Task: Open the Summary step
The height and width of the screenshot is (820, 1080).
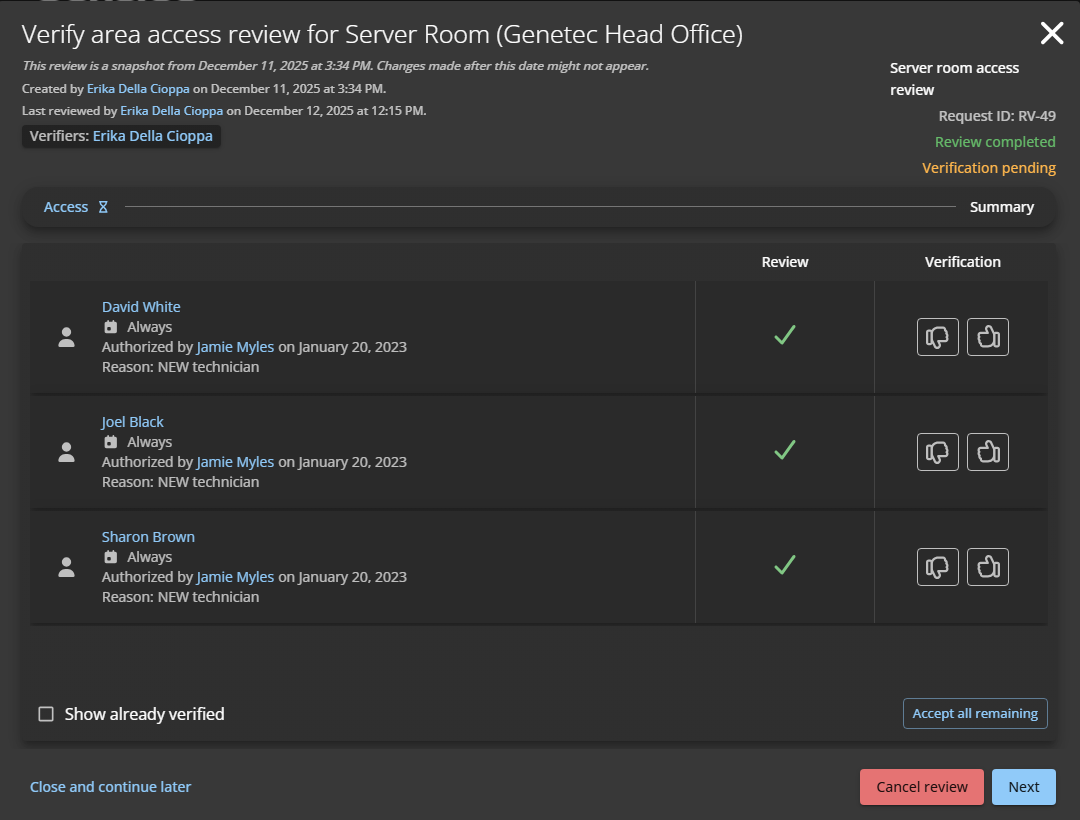Action: coord(1002,207)
